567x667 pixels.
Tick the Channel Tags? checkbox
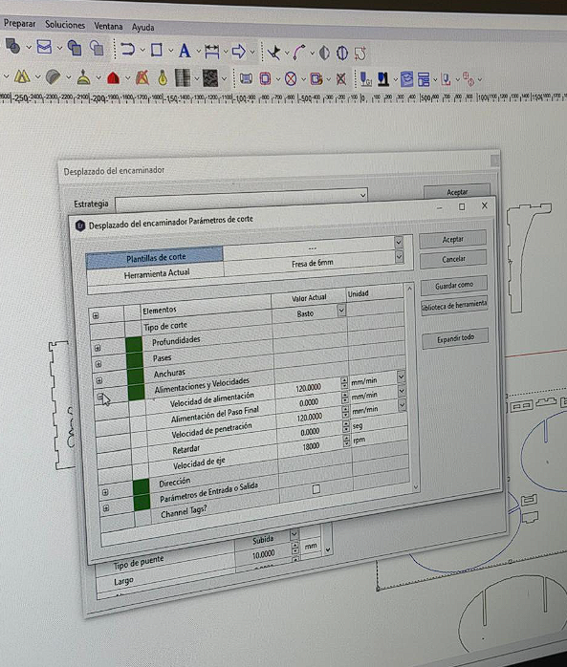pyautogui.click(x=316, y=489)
